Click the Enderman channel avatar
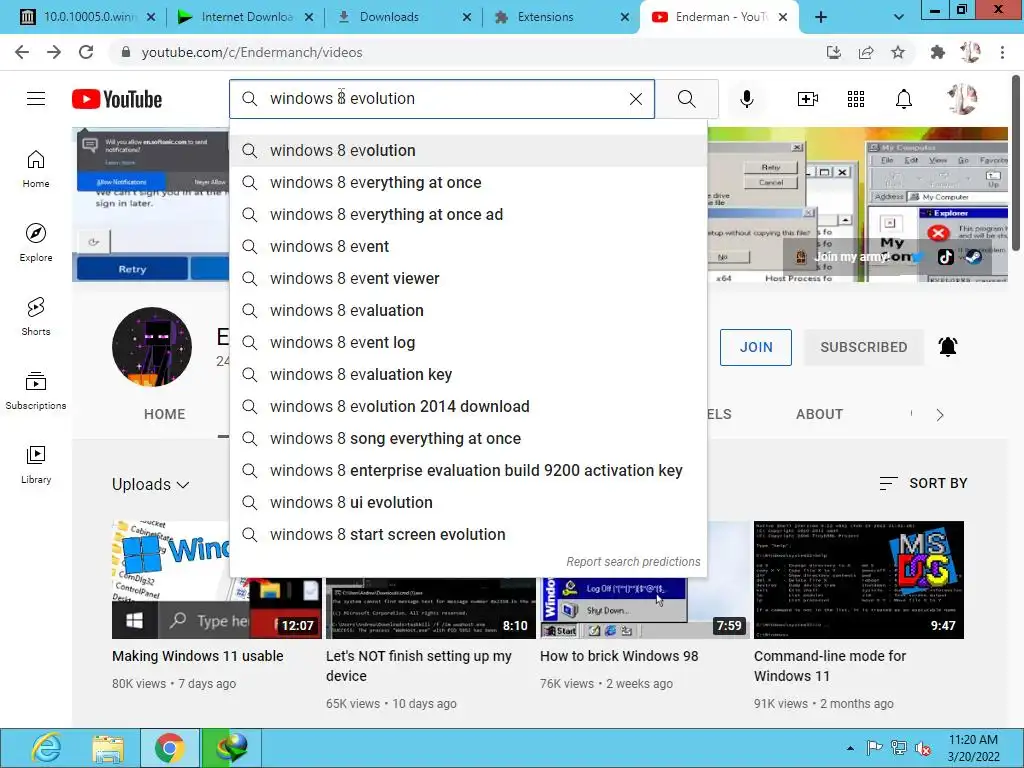The image size is (1024, 768). (152, 347)
